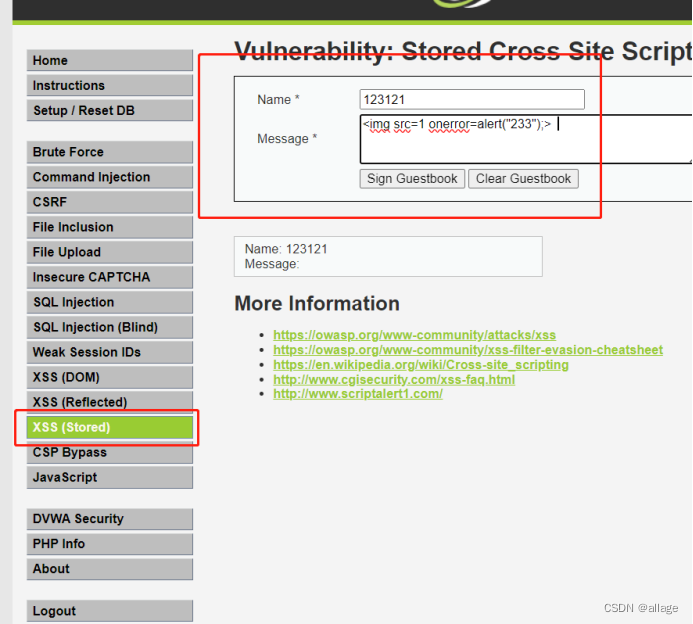The height and width of the screenshot is (624, 693).
Task: Select the JavaScript menu entry
Action: (x=110, y=477)
